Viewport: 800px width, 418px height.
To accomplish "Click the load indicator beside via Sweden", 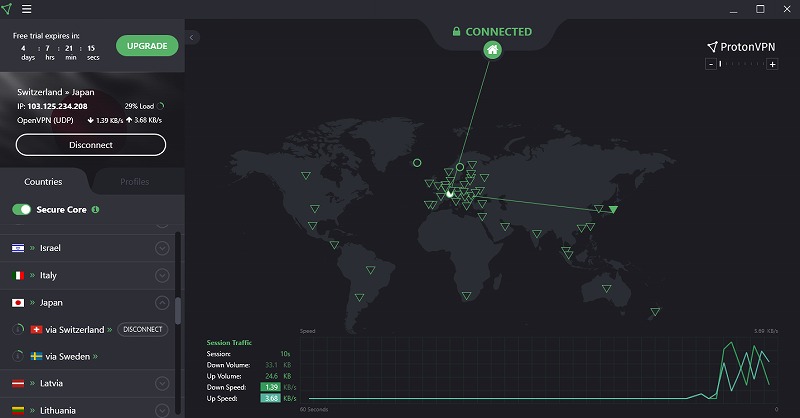I will [18, 356].
